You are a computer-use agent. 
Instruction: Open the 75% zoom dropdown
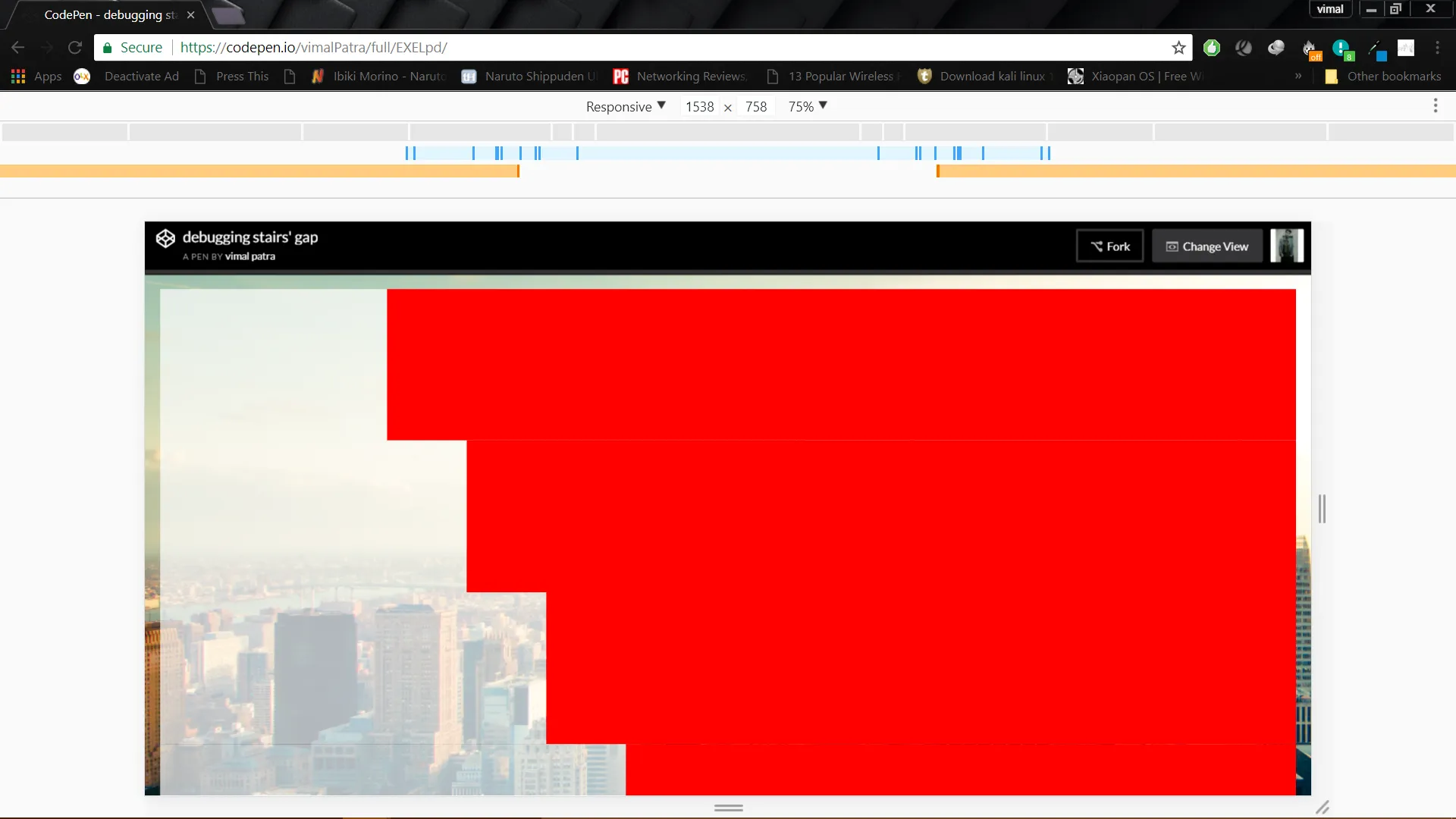pos(808,106)
